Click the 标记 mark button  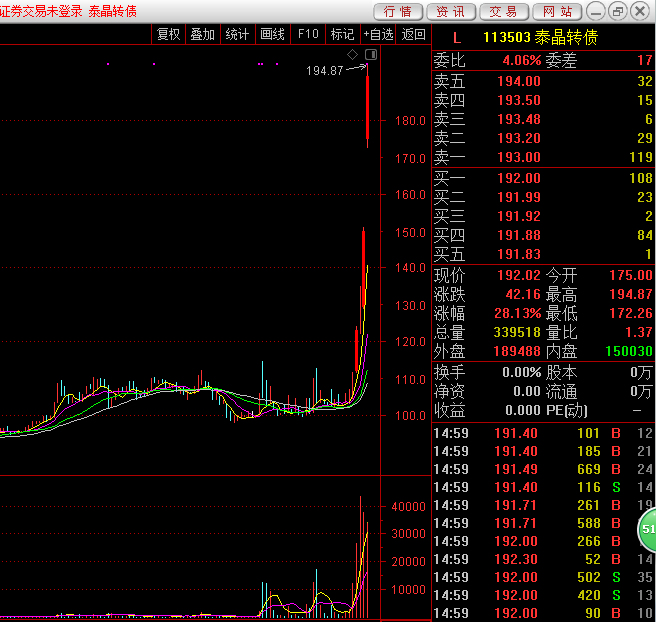(x=343, y=34)
